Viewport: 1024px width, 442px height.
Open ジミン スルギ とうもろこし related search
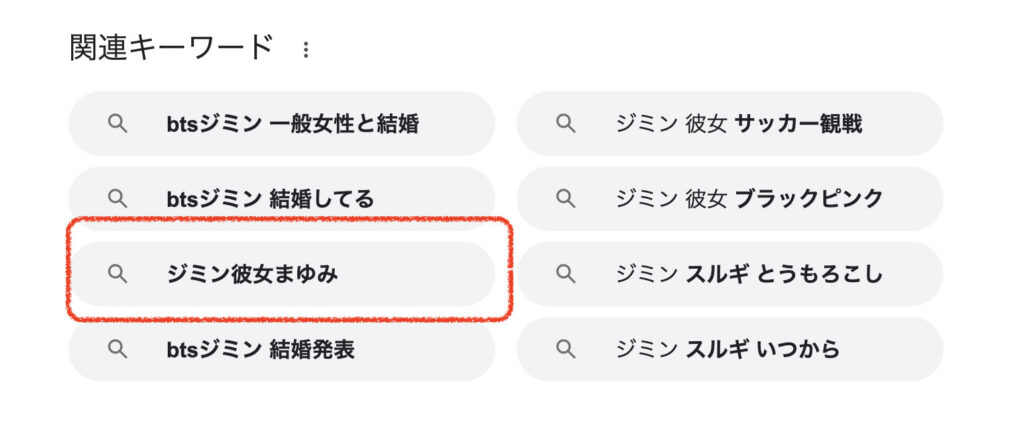click(x=750, y=274)
